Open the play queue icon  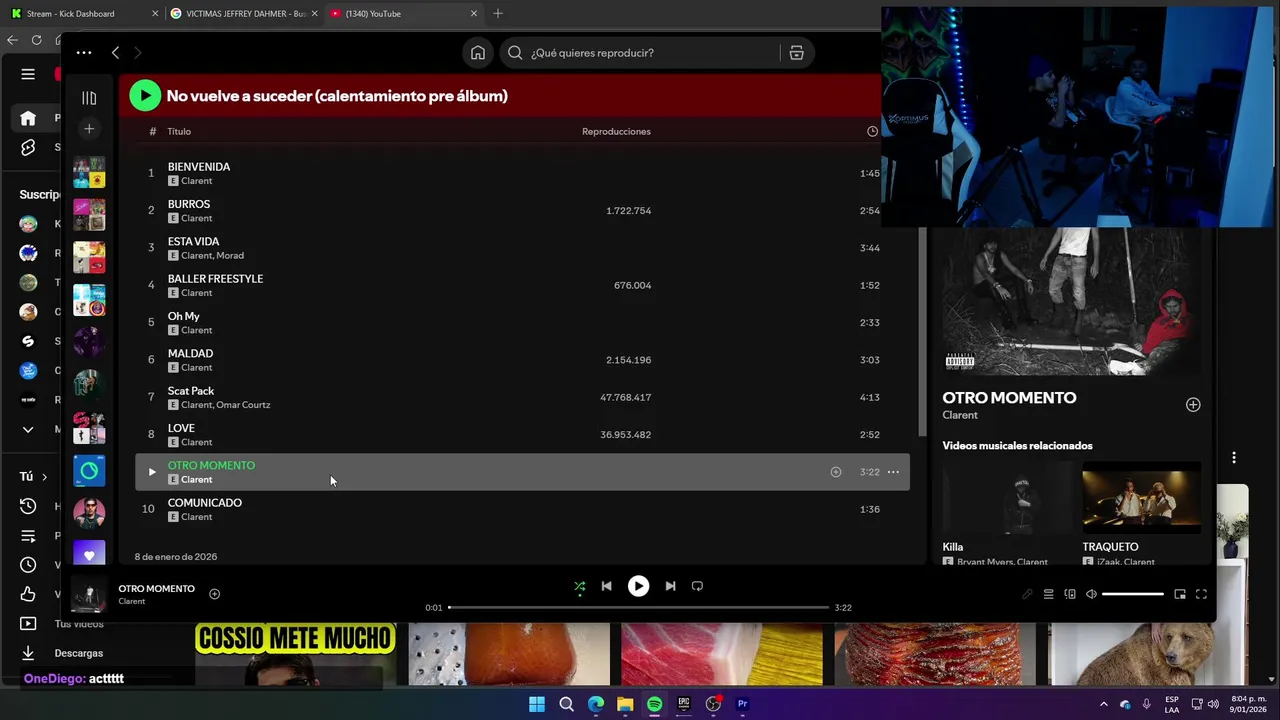[x=1048, y=594]
